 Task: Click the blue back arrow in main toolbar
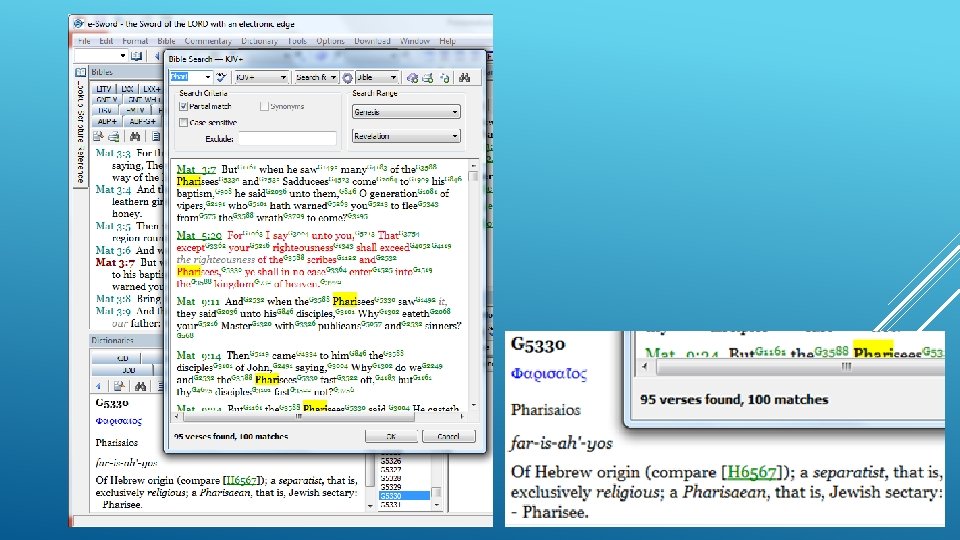tap(157, 56)
